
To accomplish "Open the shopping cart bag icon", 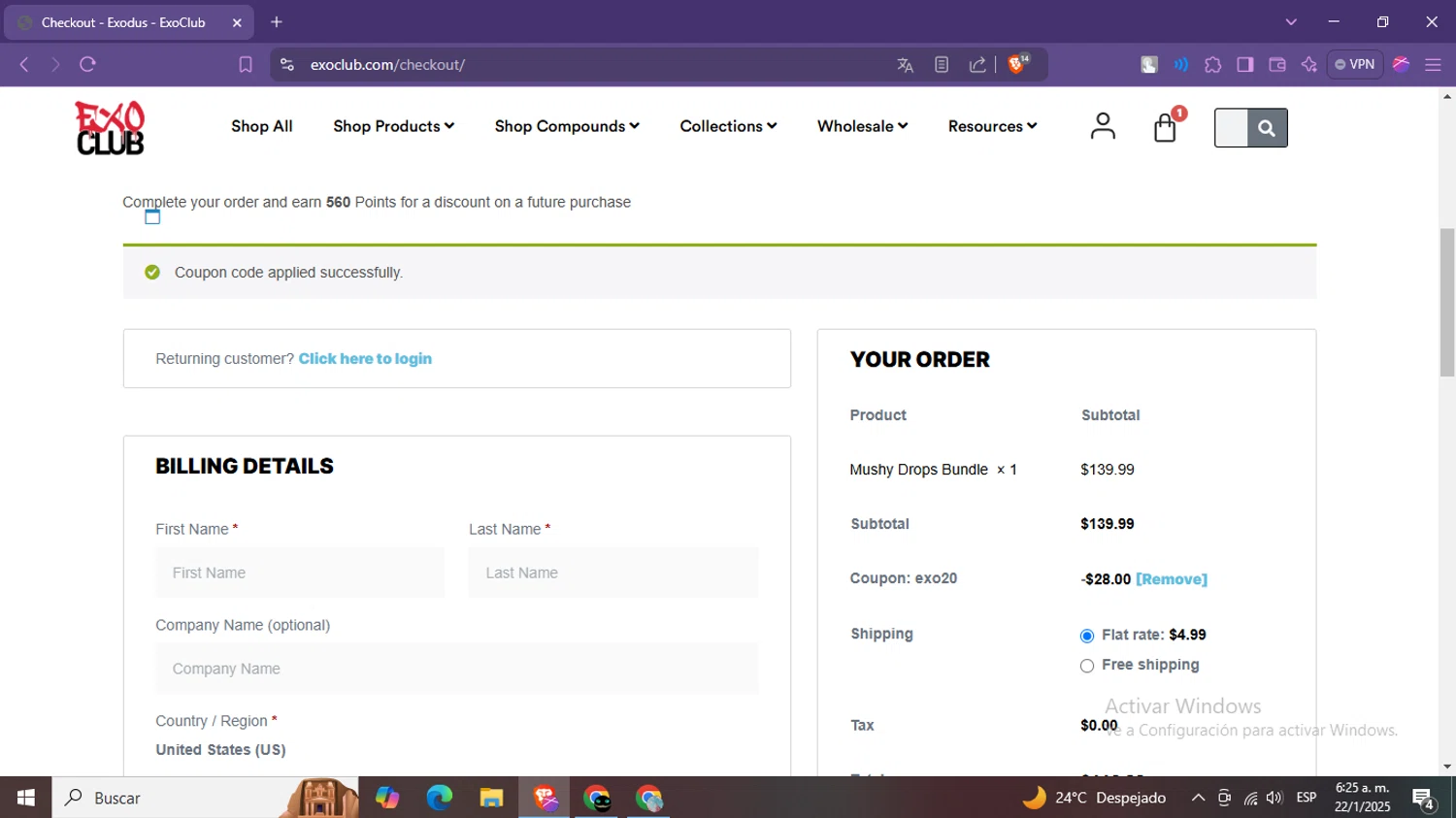I will 1166,127.
